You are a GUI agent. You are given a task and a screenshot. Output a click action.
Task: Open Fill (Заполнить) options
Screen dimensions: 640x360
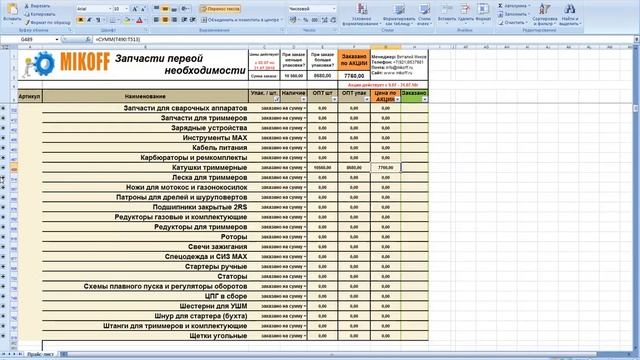pos(513,14)
